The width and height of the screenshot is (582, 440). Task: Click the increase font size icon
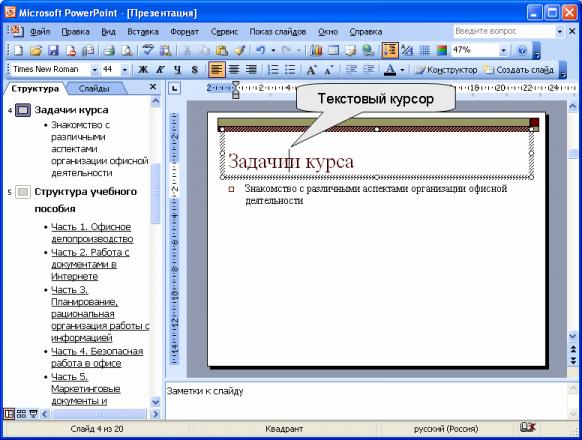(x=311, y=69)
